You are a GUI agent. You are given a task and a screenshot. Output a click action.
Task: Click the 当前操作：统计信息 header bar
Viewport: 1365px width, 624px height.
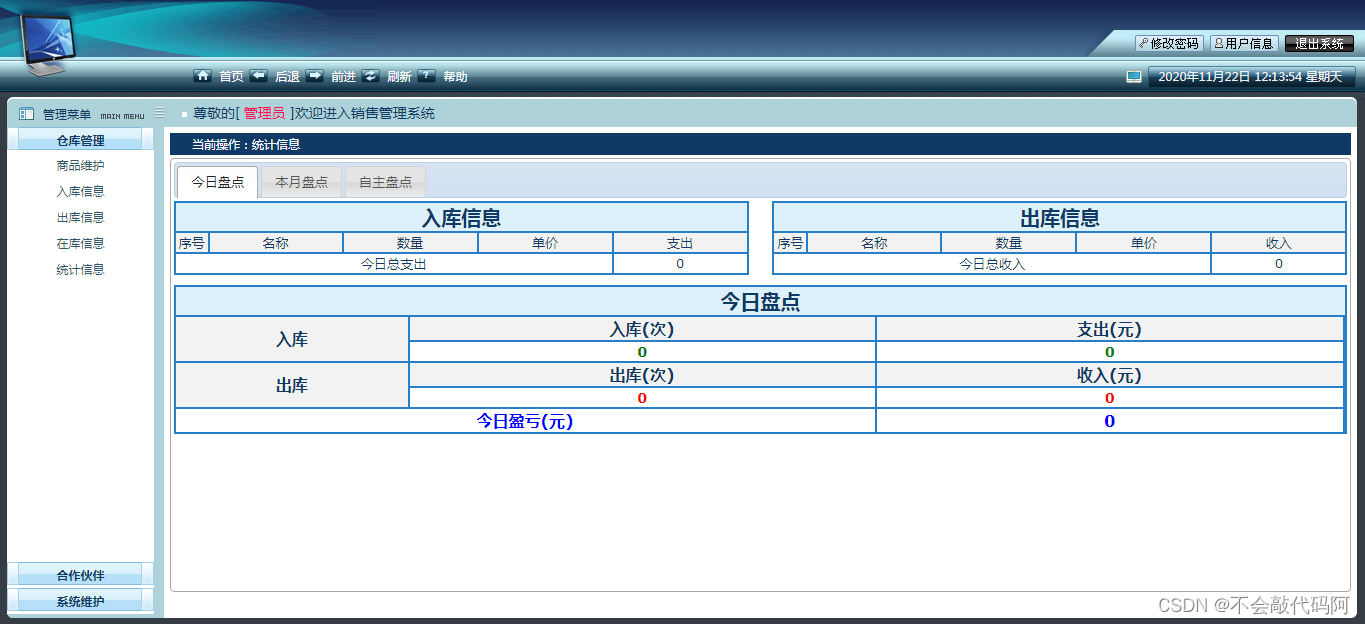(760, 144)
